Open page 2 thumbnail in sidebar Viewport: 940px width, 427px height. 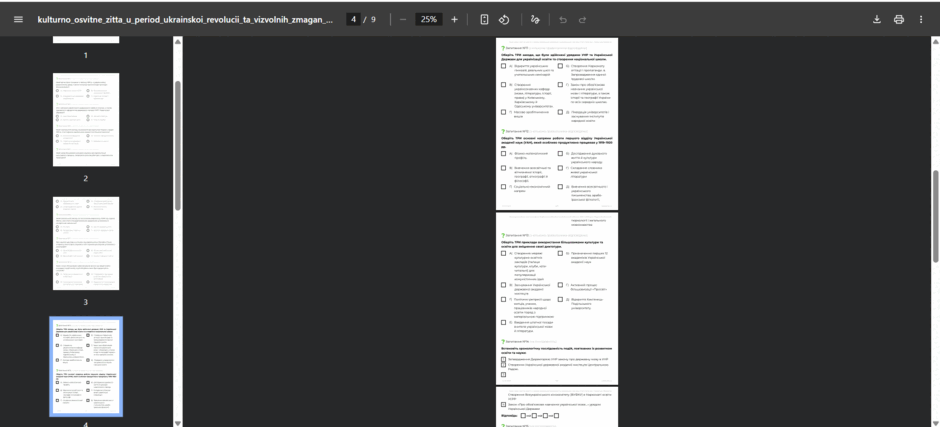click(86, 119)
